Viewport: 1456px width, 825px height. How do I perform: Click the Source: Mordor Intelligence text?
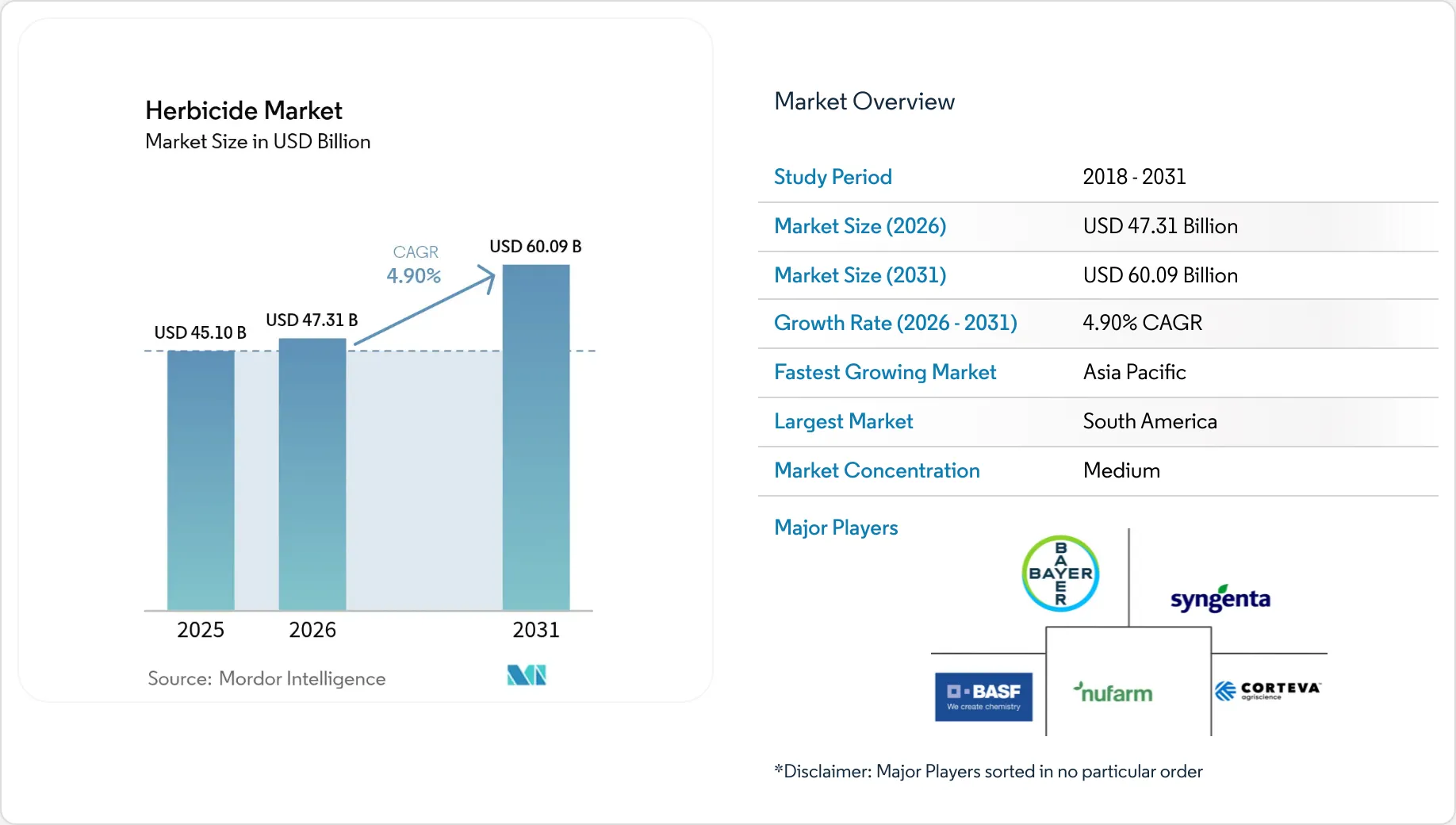click(266, 678)
